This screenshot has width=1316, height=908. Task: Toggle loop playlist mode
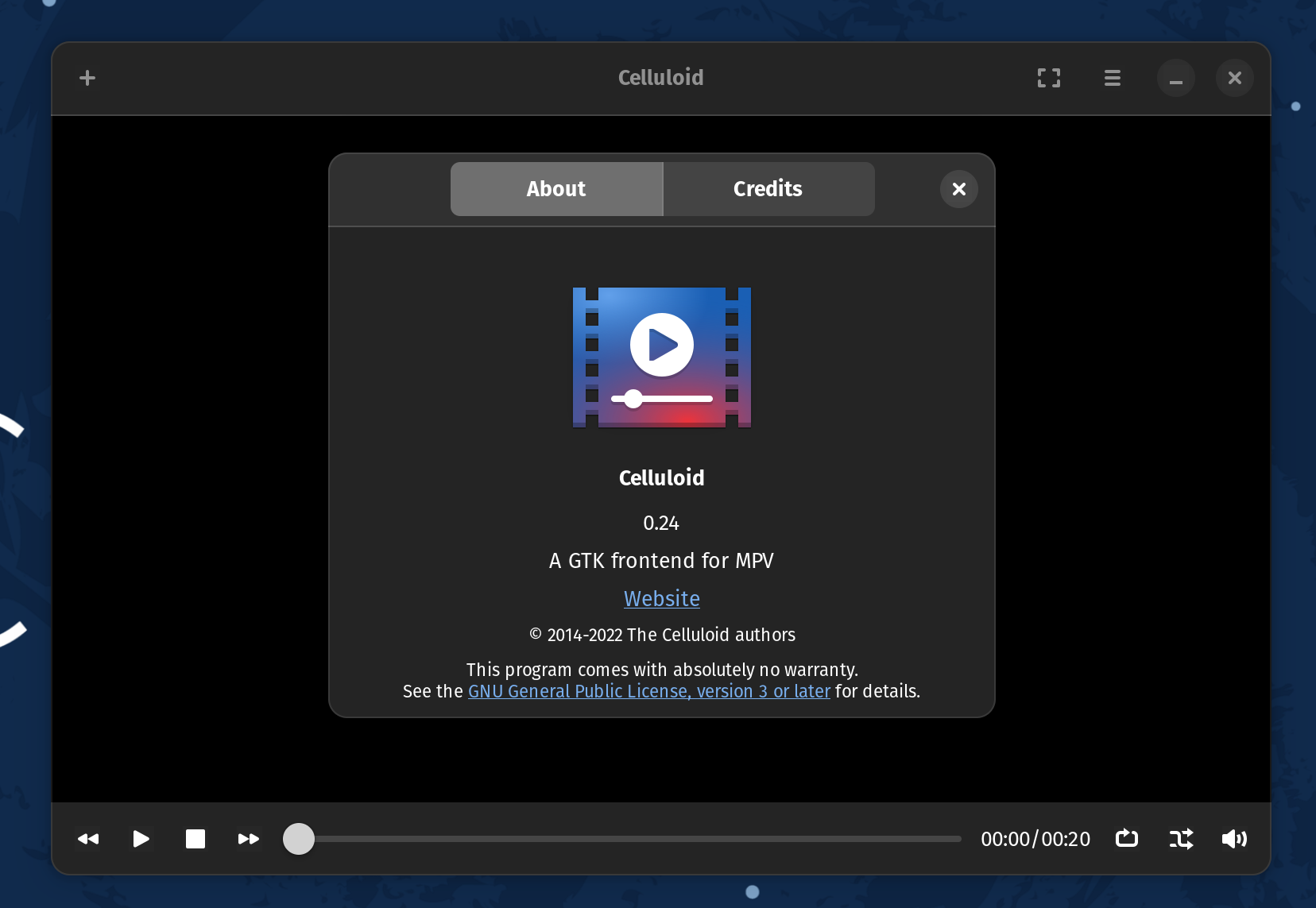point(1127,839)
